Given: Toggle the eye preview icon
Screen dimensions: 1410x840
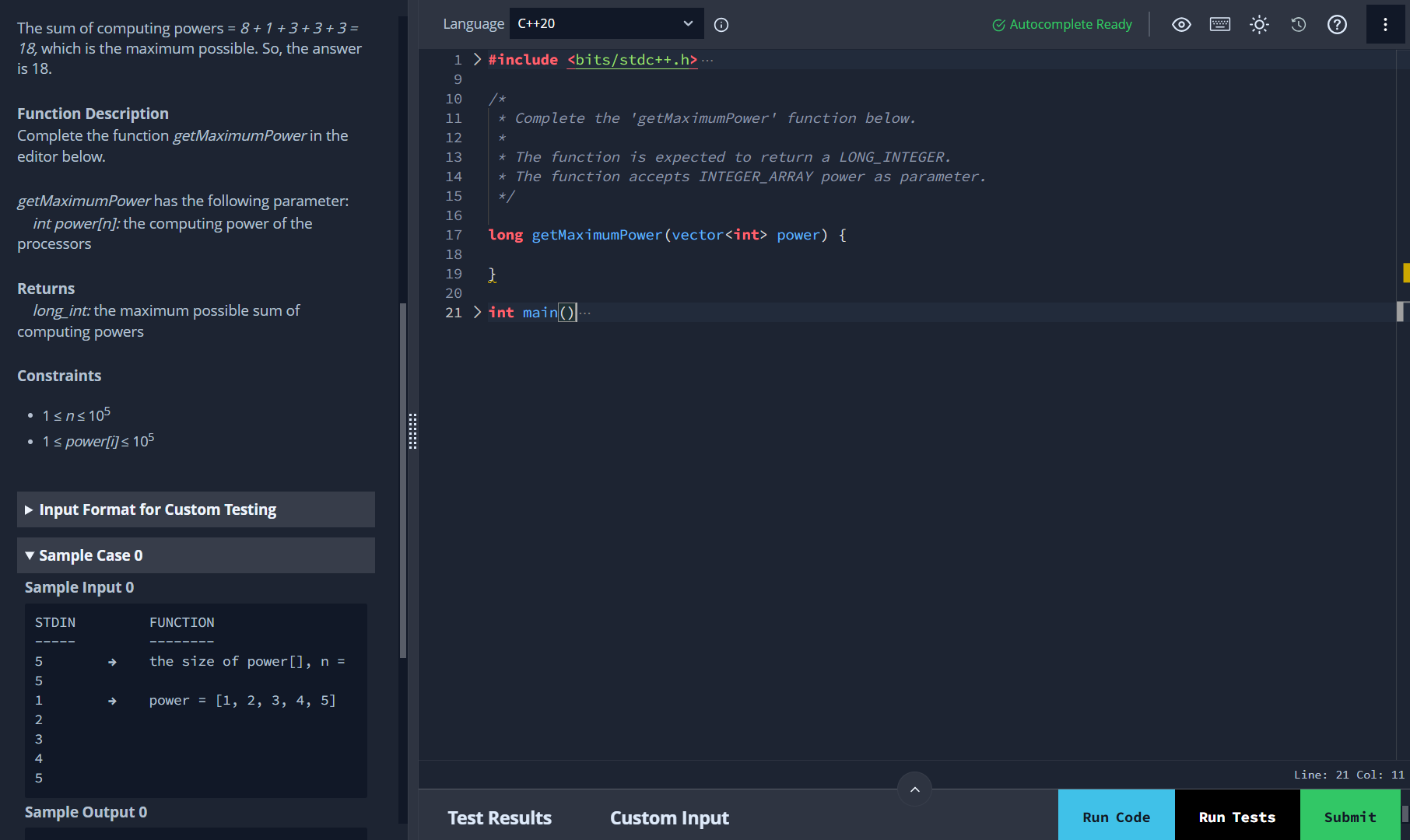Looking at the screenshot, I should [x=1181, y=25].
